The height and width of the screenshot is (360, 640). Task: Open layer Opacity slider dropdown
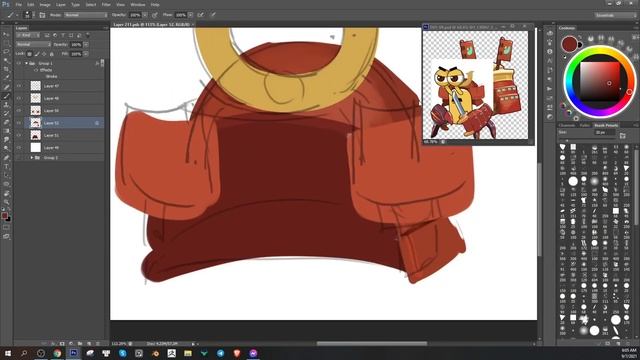[86, 44]
